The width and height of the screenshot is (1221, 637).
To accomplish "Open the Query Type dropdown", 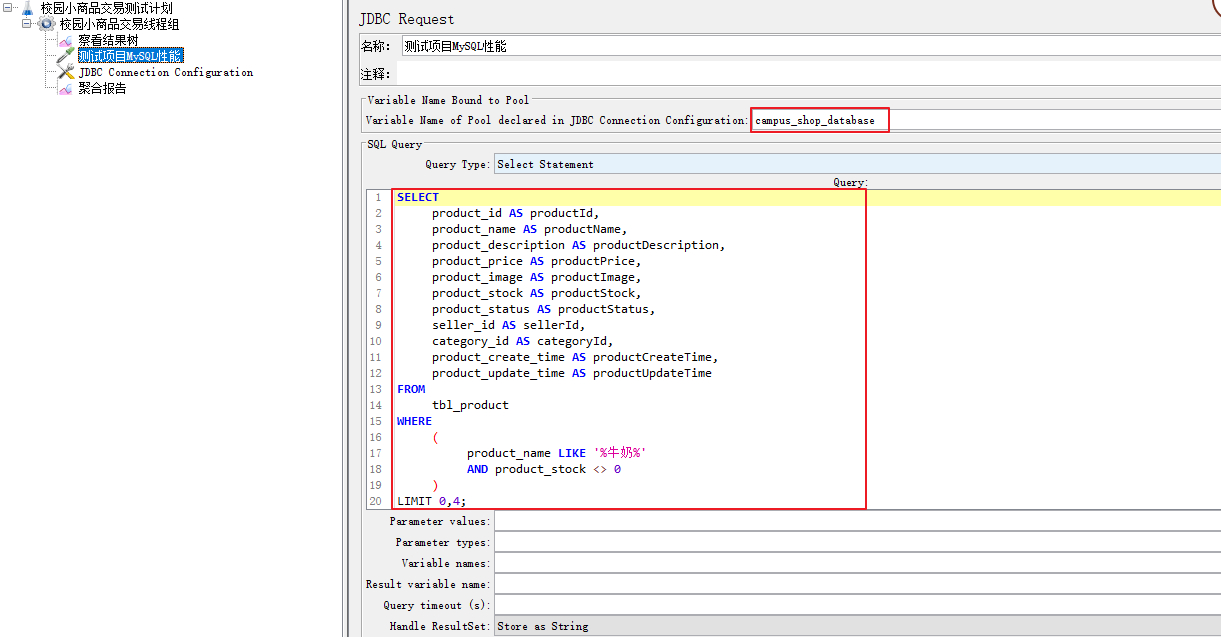I will click(857, 164).
